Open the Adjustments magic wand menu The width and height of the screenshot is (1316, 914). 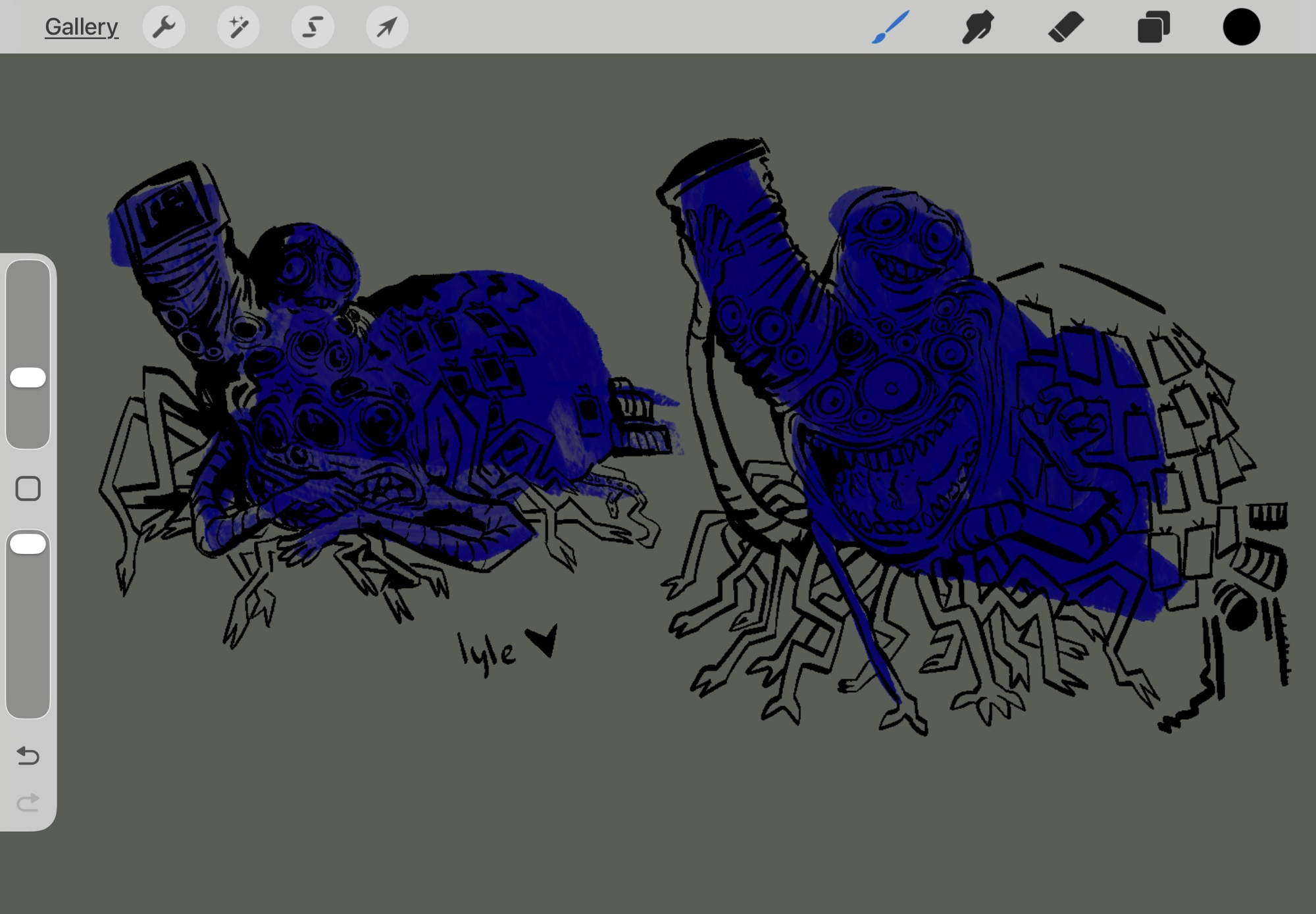pos(238,27)
